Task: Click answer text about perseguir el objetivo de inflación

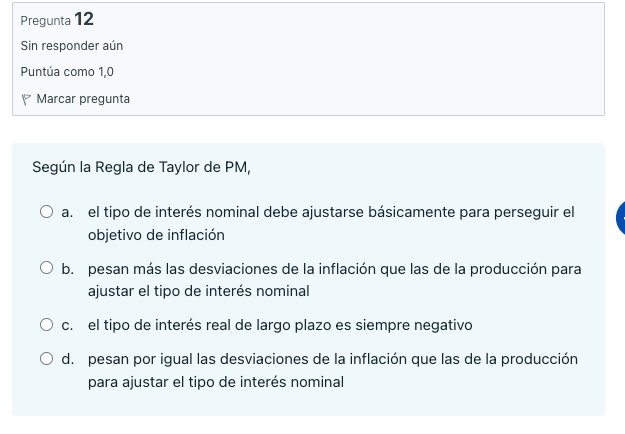Action: coord(330,223)
